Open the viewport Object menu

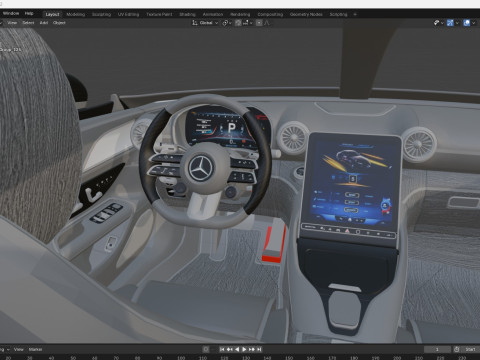point(59,23)
